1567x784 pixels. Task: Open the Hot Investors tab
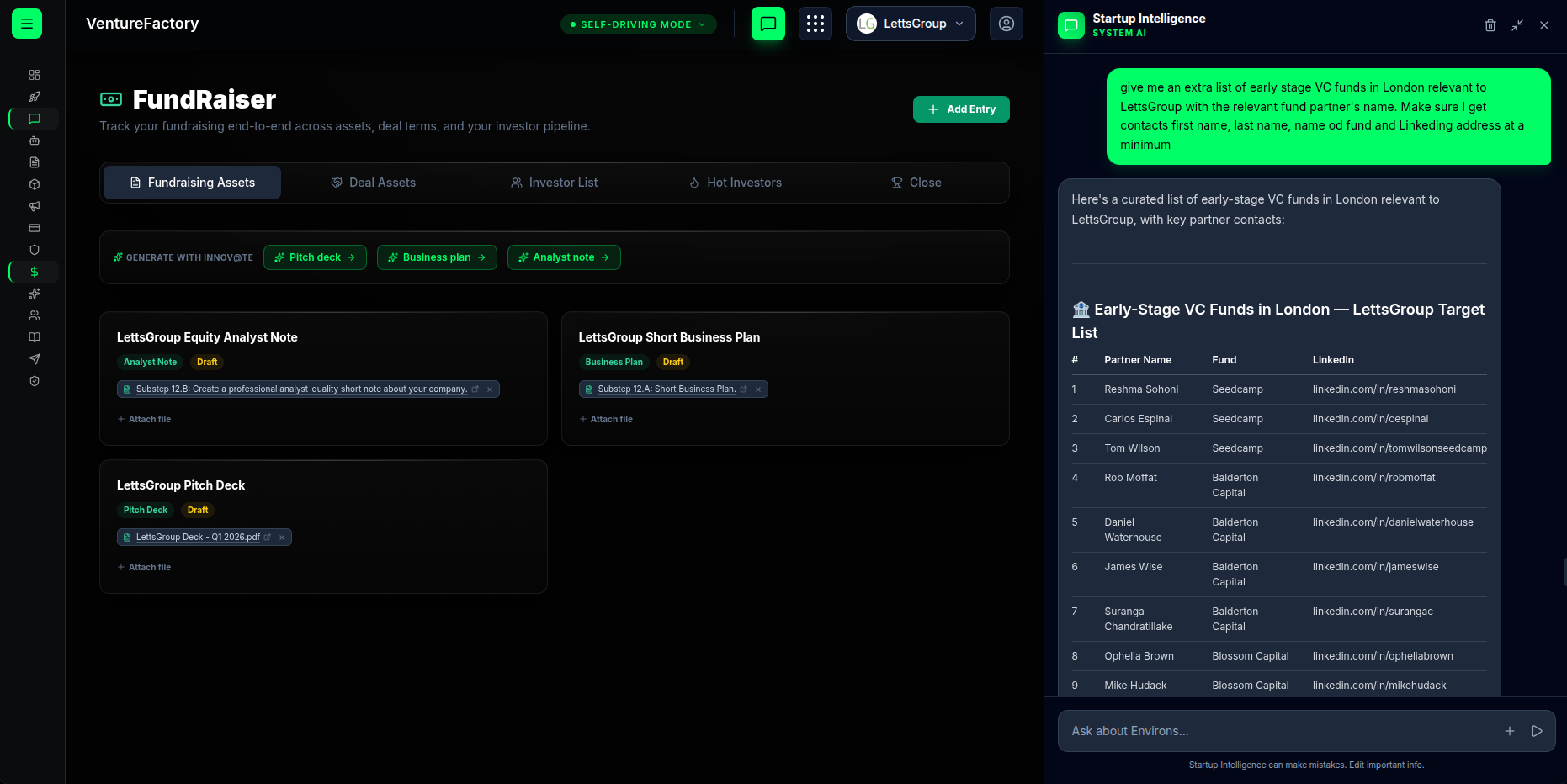(x=736, y=183)
